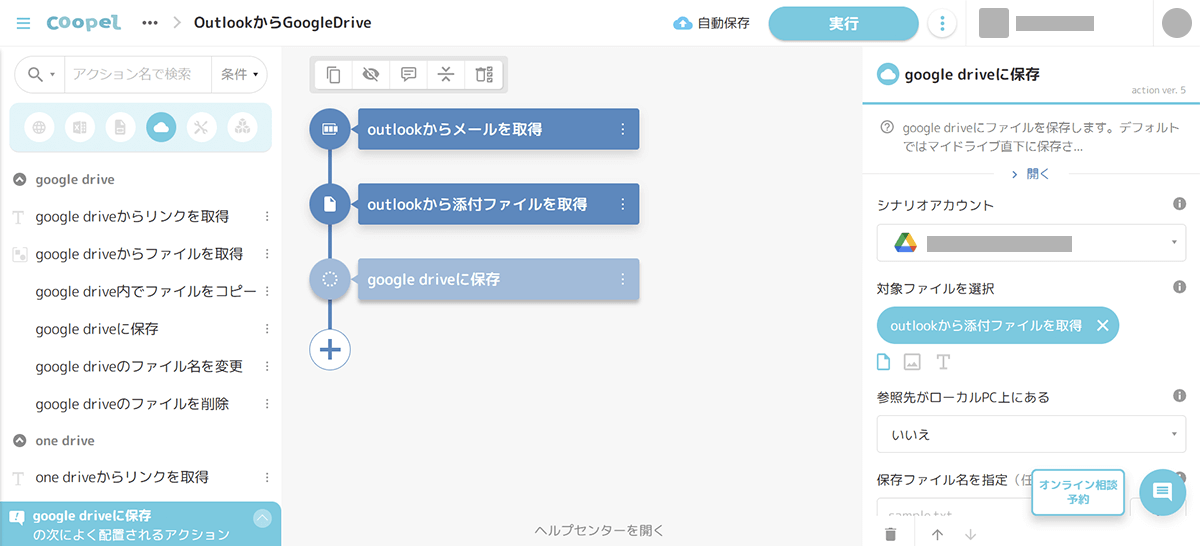
Task: Click the アクション名で検索 search field
Action: click(137, 74)
